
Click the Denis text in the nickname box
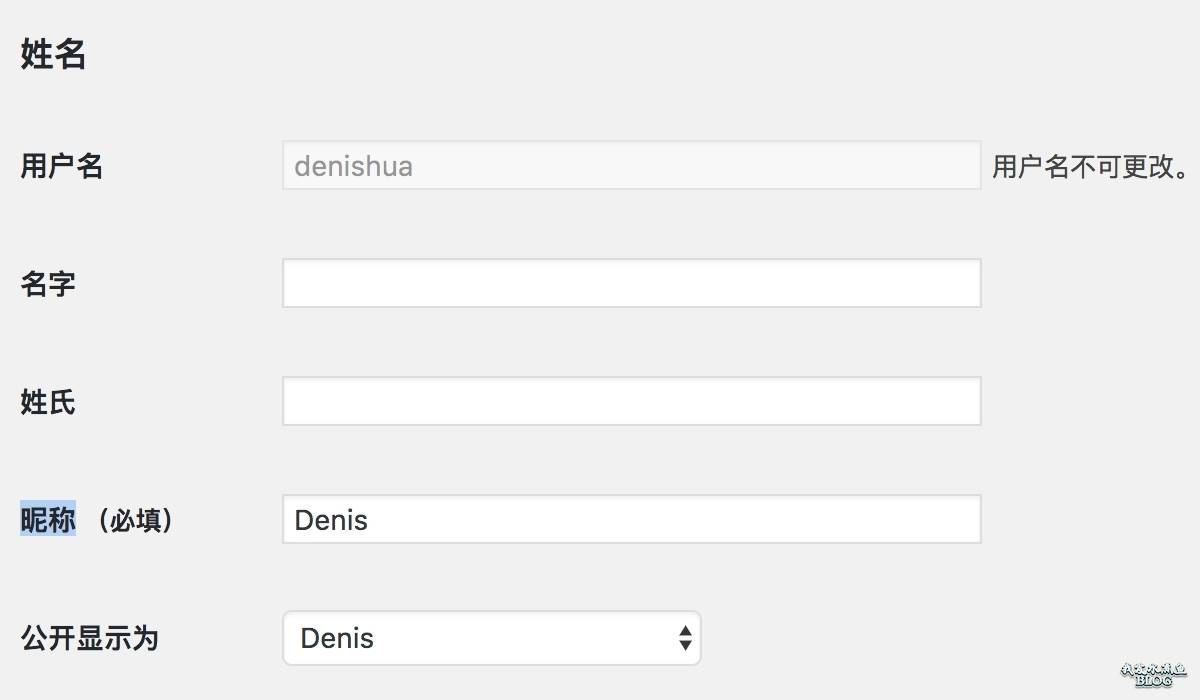331,520
